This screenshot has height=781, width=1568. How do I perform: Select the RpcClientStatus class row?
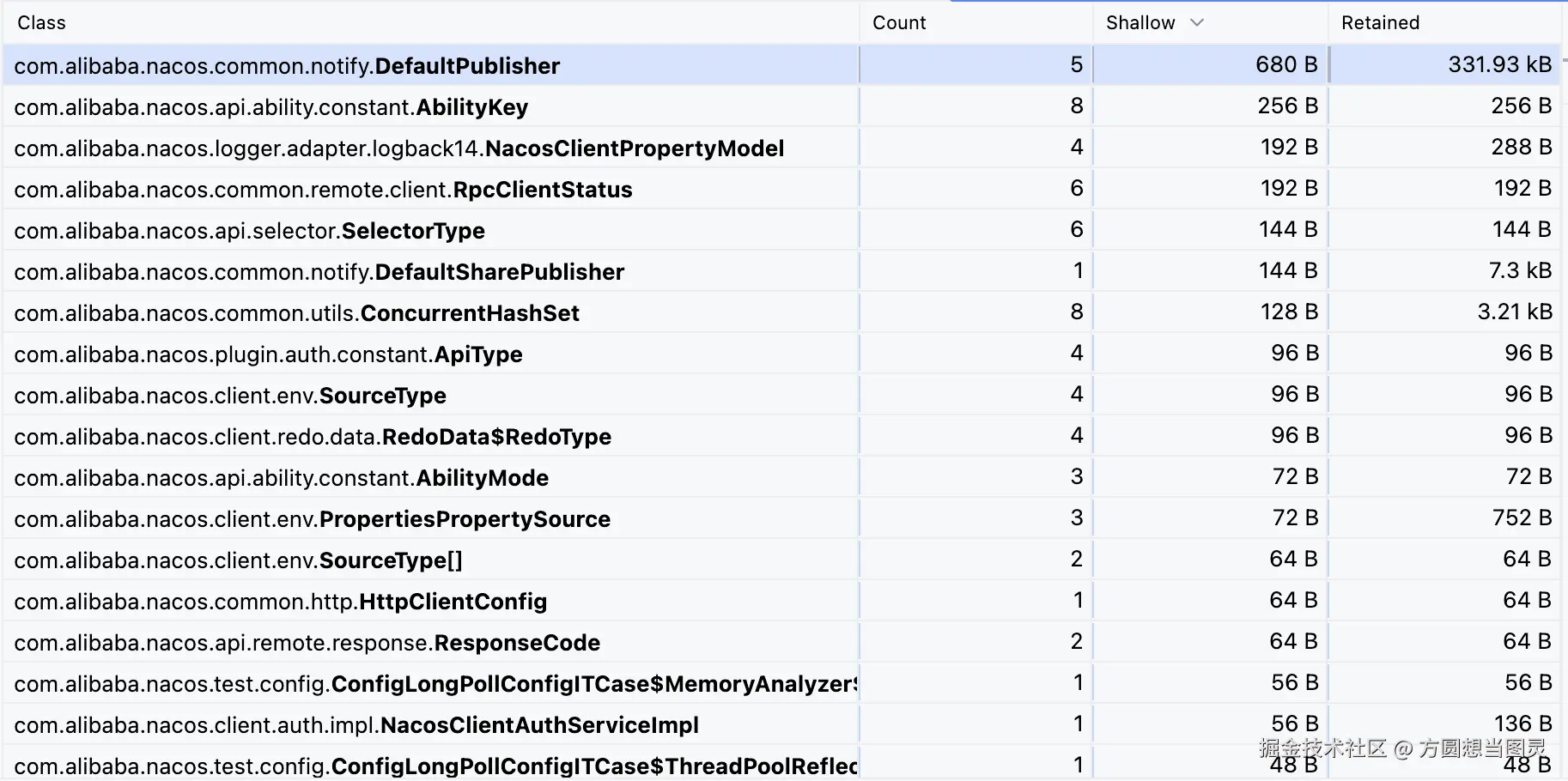(x=323, y=190)
